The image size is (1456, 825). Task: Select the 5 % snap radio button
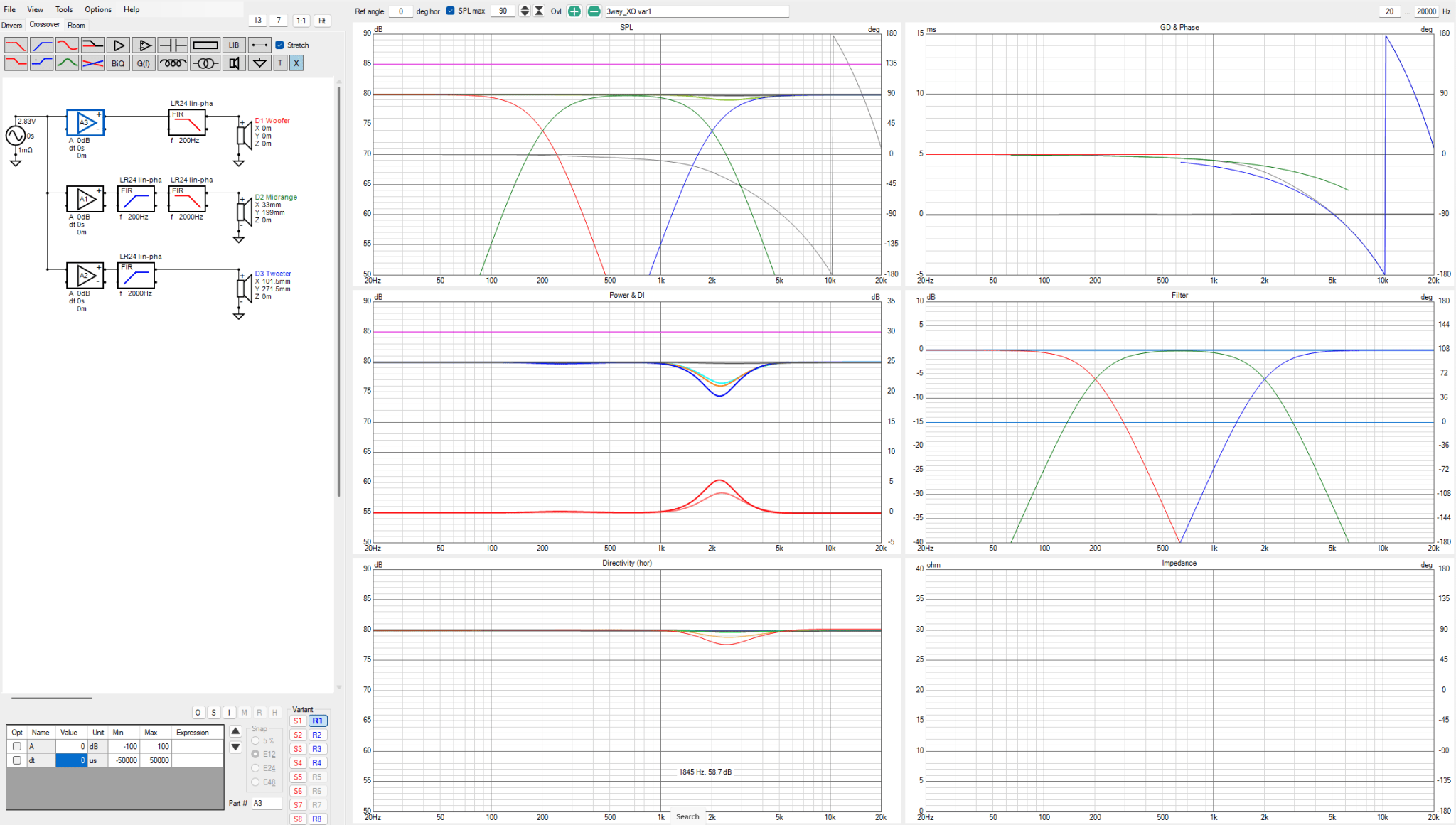(x=255, y=740)
